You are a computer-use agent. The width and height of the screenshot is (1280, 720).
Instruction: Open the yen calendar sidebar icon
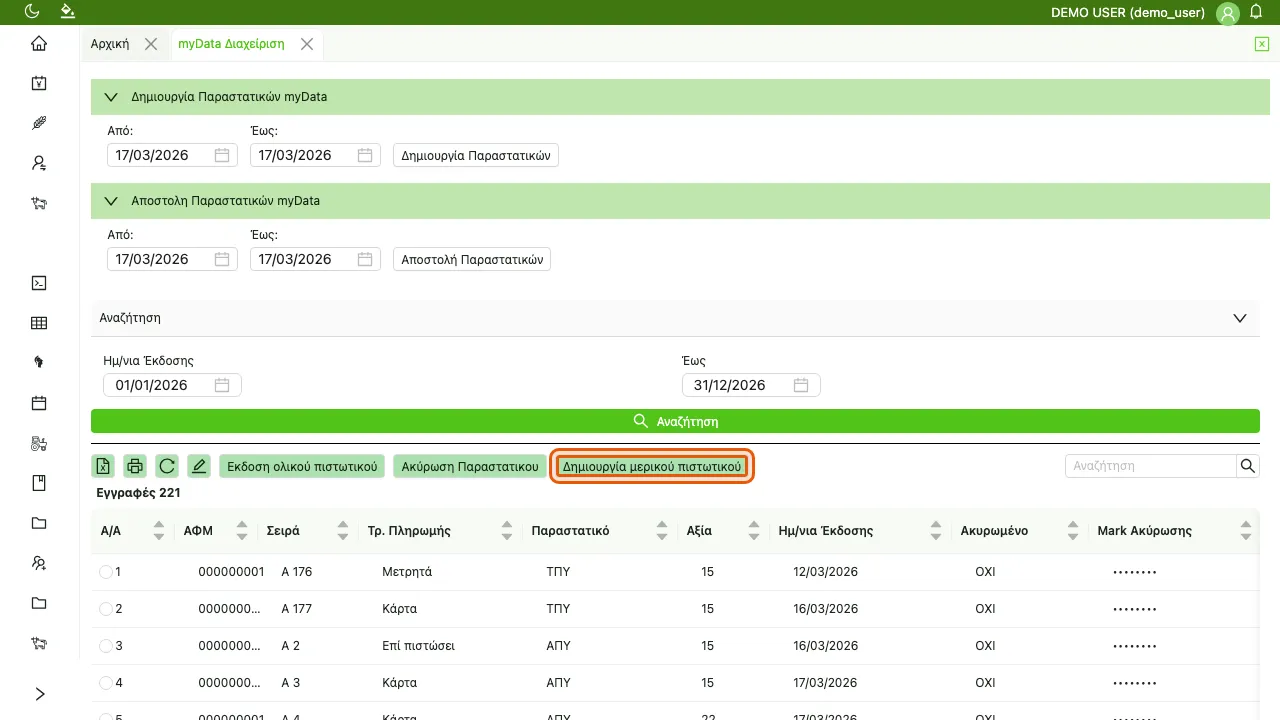click(x=39, y=83)
